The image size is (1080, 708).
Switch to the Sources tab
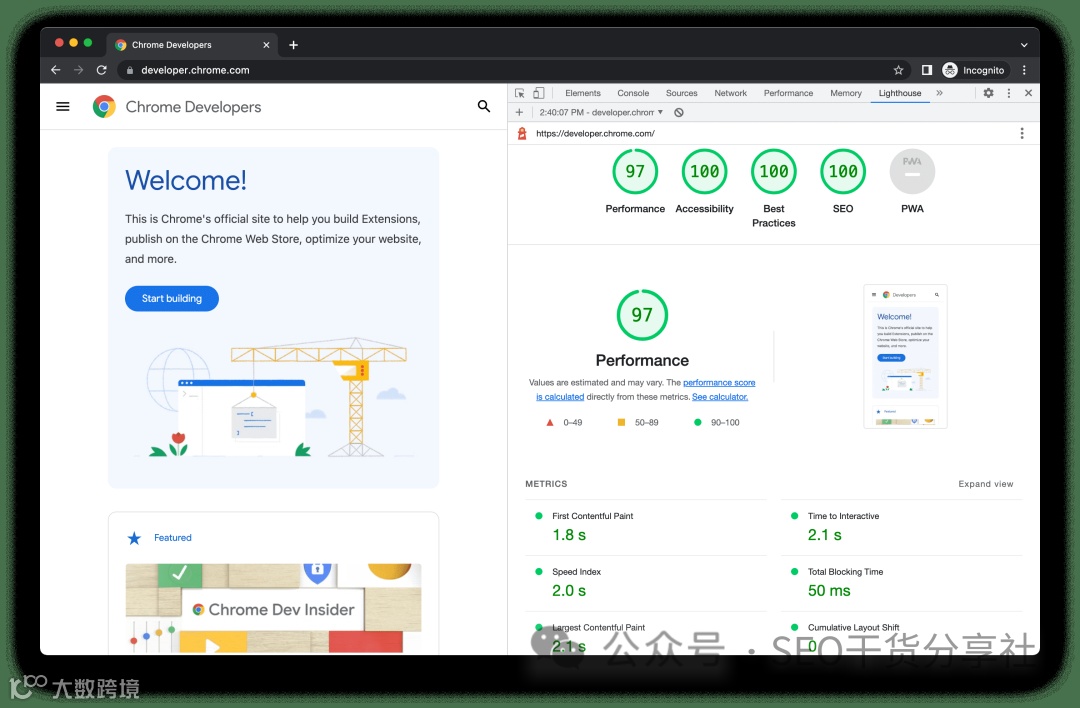(x=681, y=93)
